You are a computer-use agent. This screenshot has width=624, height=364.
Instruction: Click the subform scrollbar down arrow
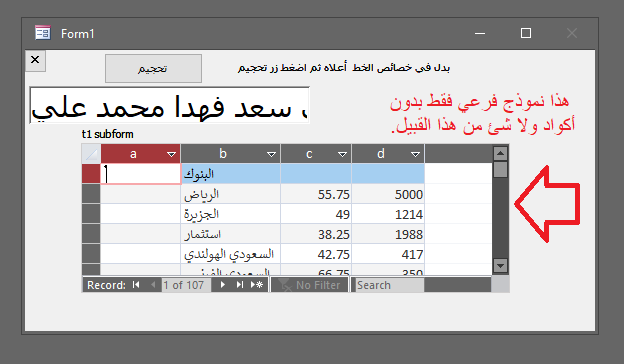500,265
